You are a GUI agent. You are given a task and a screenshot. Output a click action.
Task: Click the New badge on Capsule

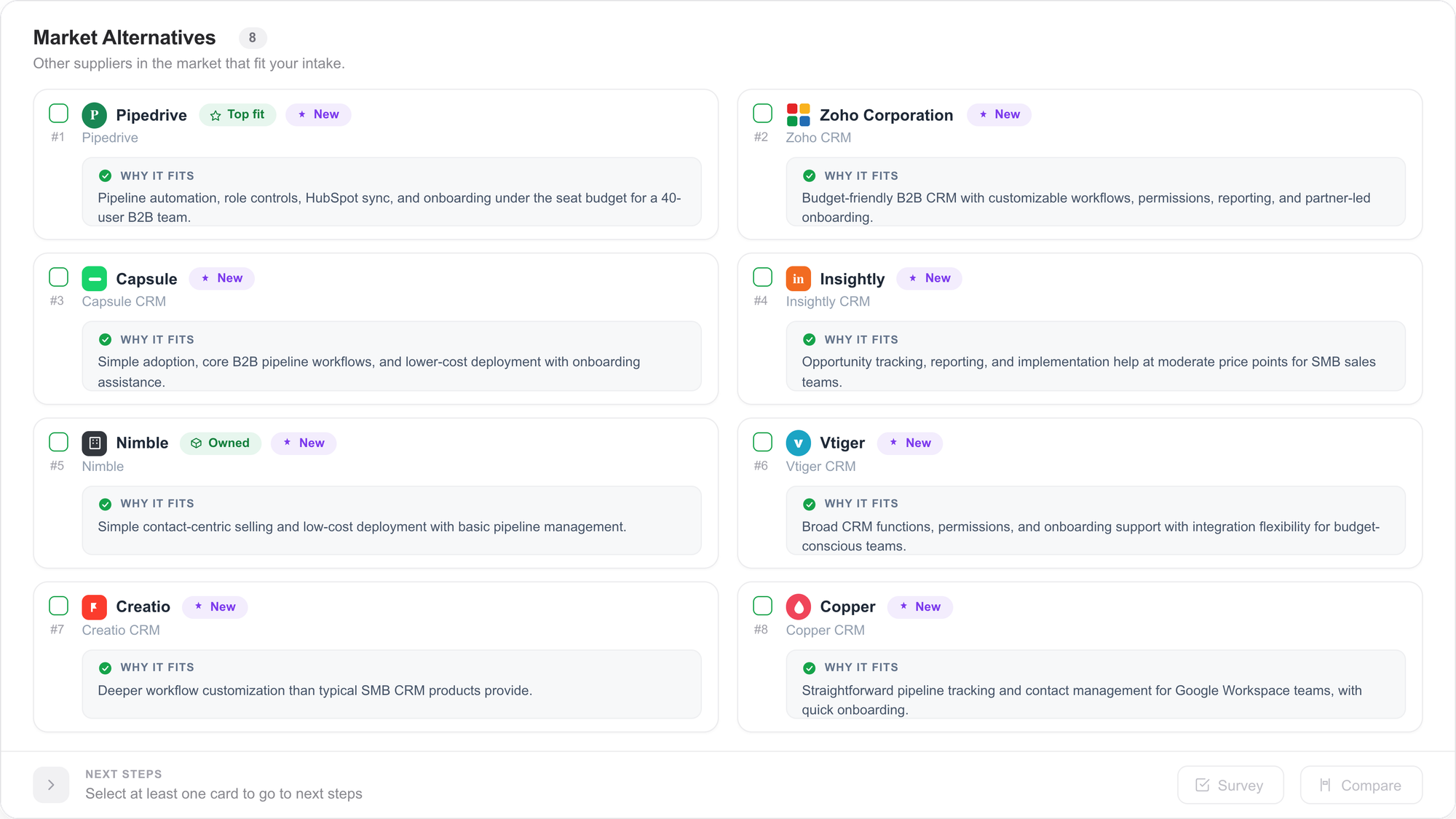pos(222,279)
